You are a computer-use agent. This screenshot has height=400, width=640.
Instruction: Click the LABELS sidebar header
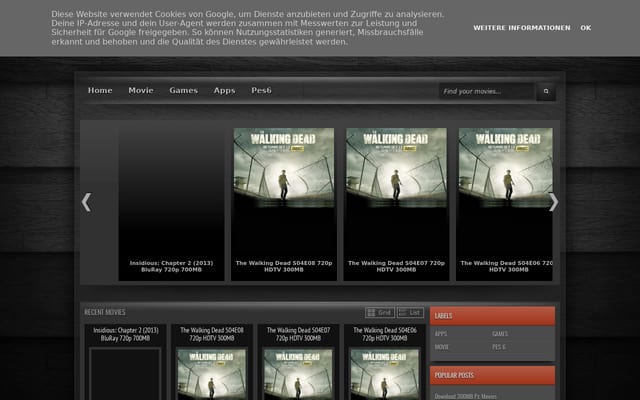tap(492, 316)
